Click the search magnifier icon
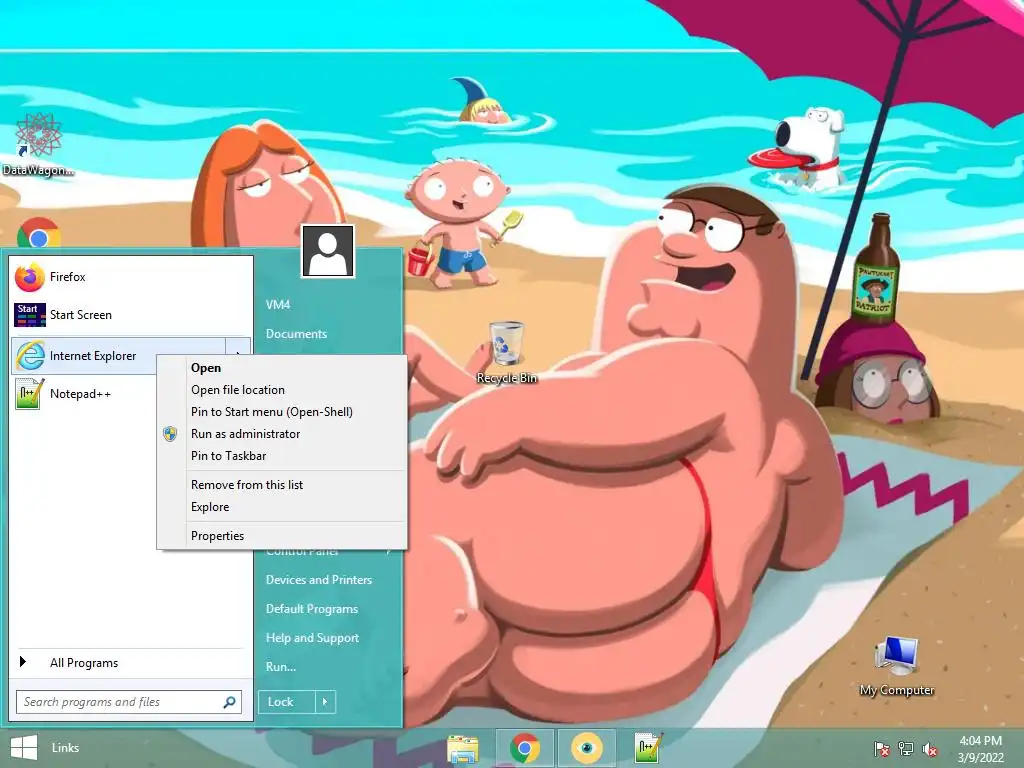Viewport: 1024px width, 768px height. pos(229,702)
